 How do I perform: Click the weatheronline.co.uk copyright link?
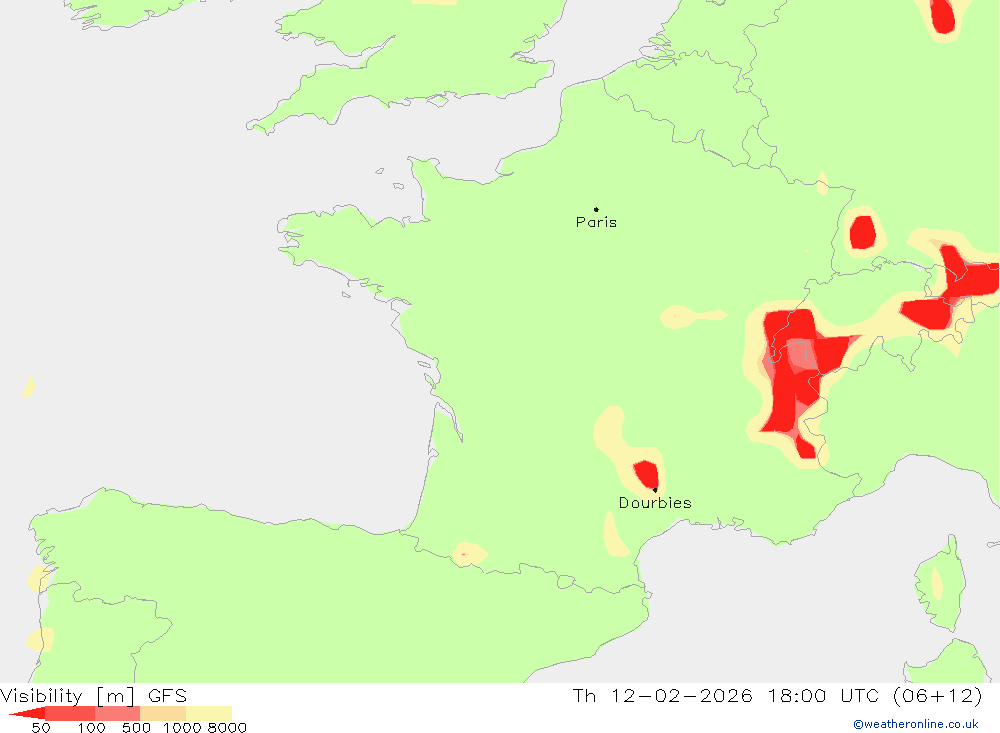(915, 724)
